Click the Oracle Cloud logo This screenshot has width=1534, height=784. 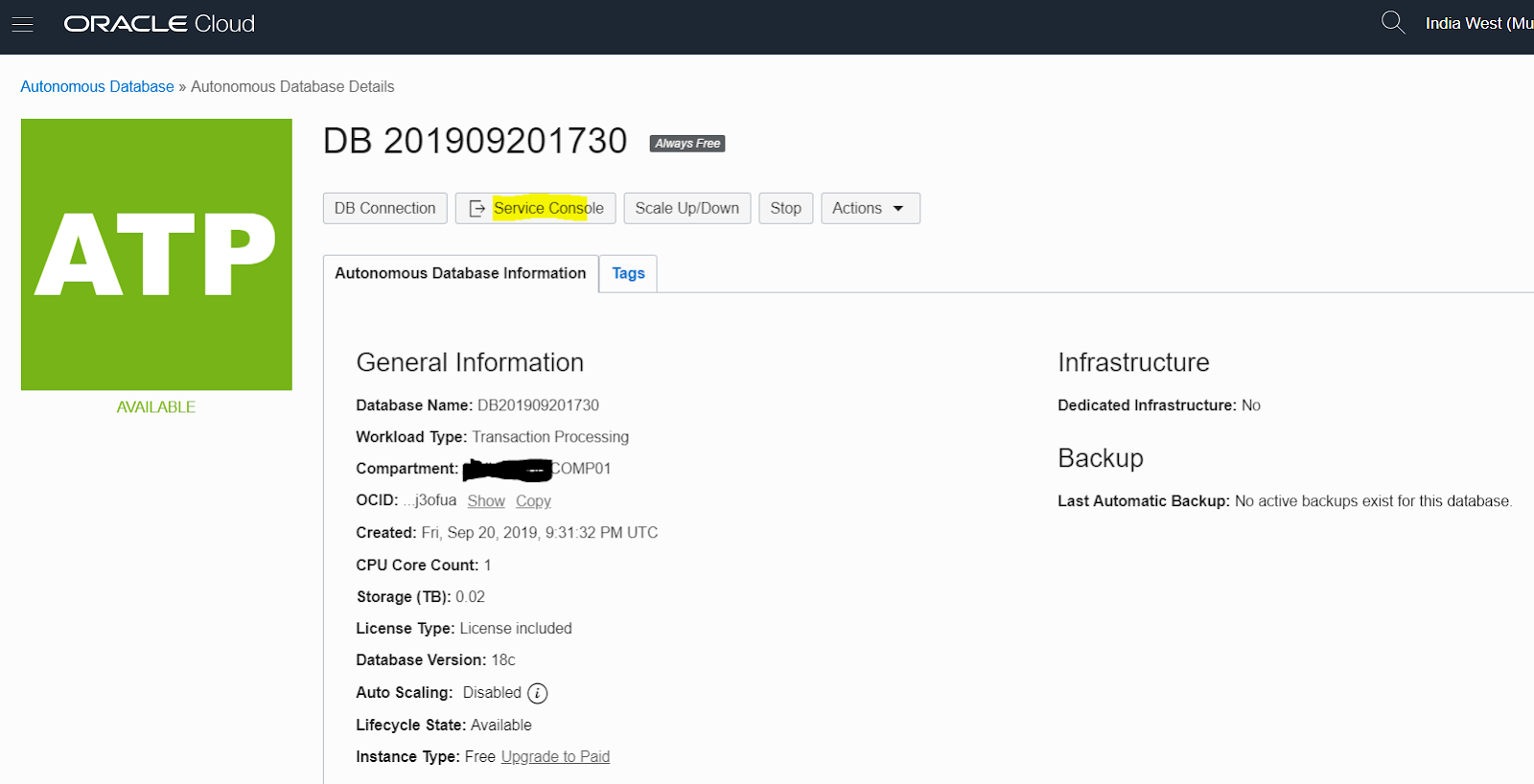pos(159,24)
